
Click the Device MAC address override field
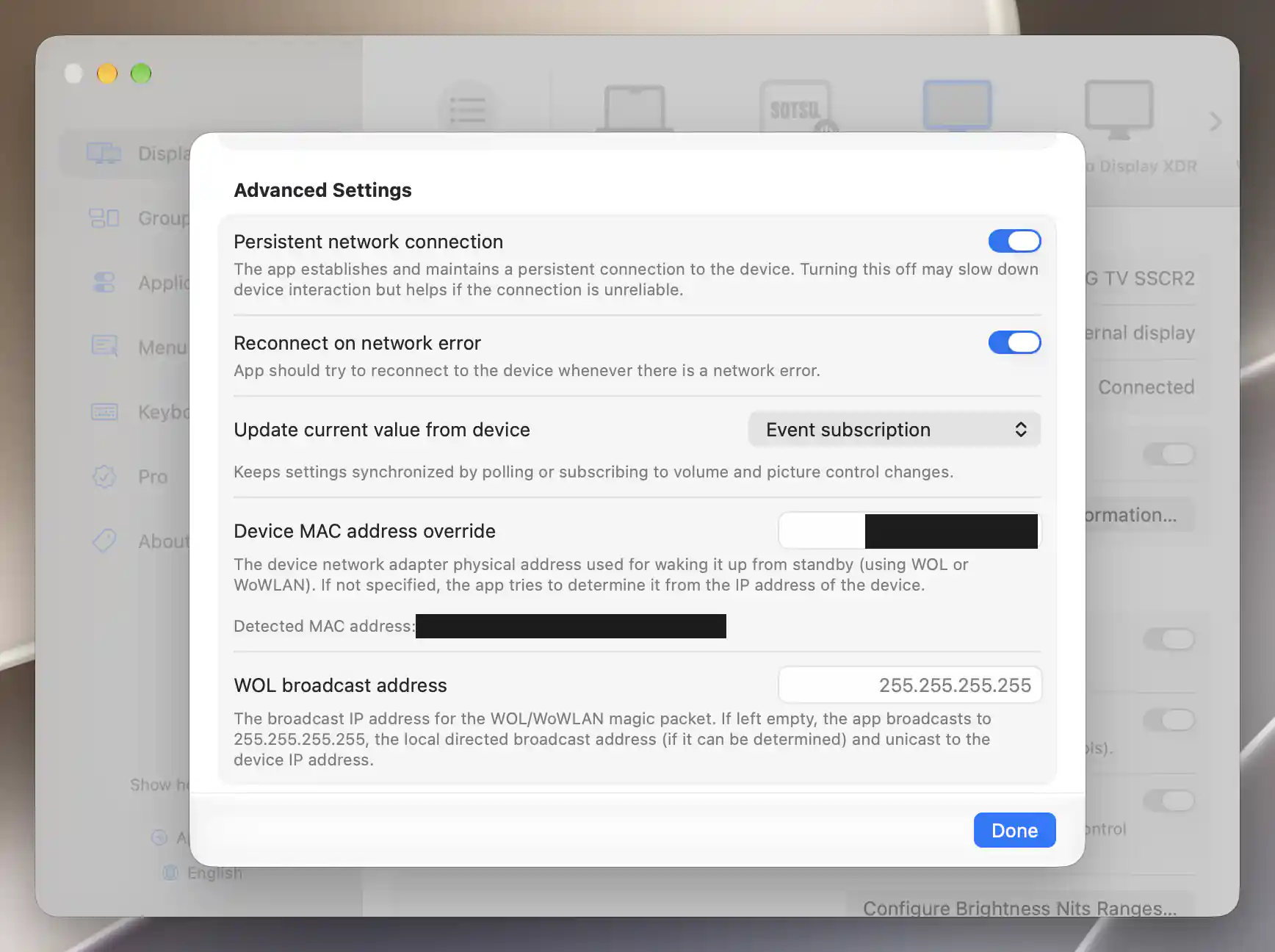coord(909,531)
